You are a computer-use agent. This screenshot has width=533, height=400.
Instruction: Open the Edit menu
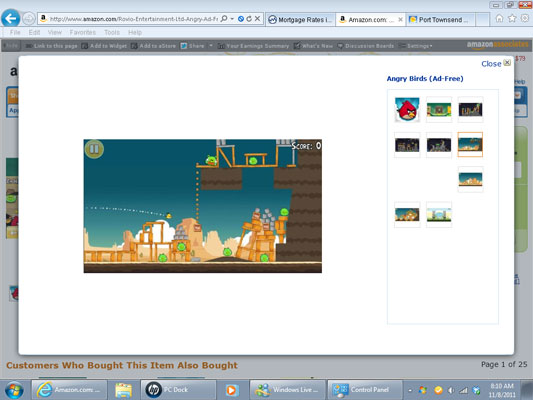coord(34,32)
